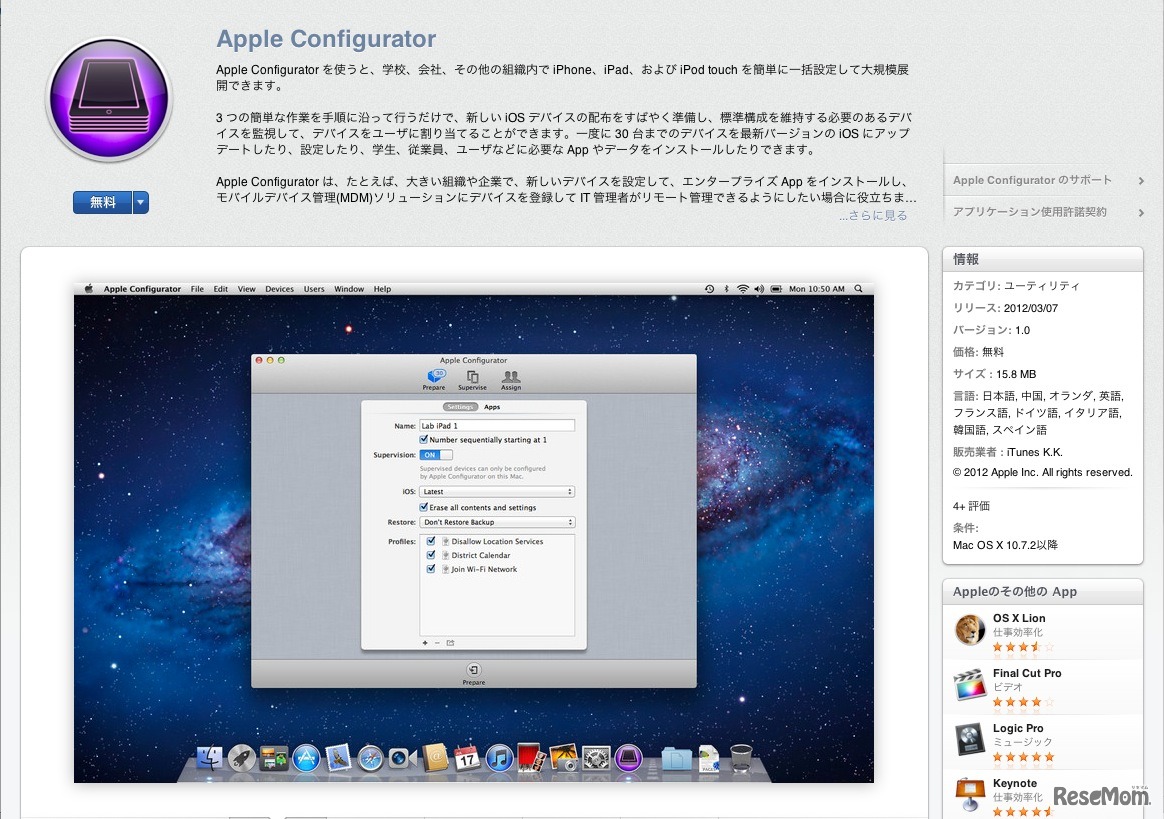Open the Supervise panel in Apple Configurator

[472, 380]
